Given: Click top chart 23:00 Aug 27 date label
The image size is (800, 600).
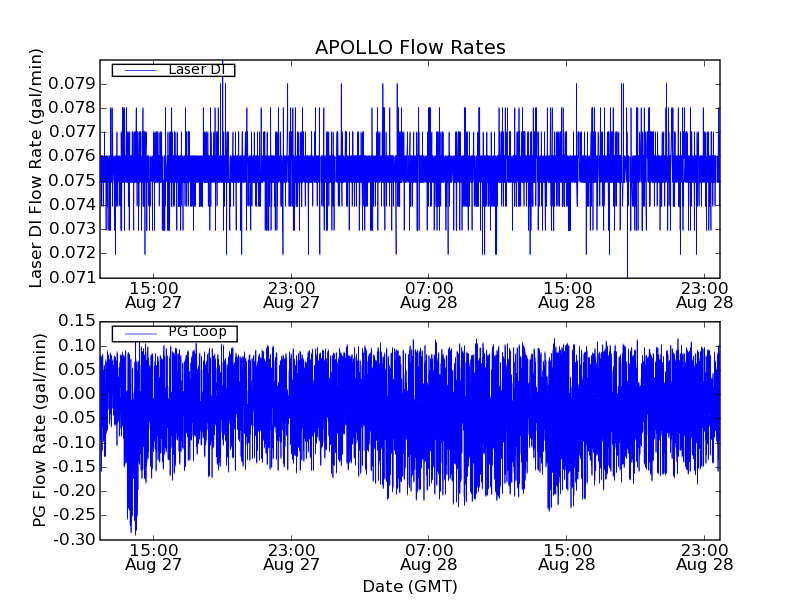Looking at the screenshot, I should tap(291, 295).
